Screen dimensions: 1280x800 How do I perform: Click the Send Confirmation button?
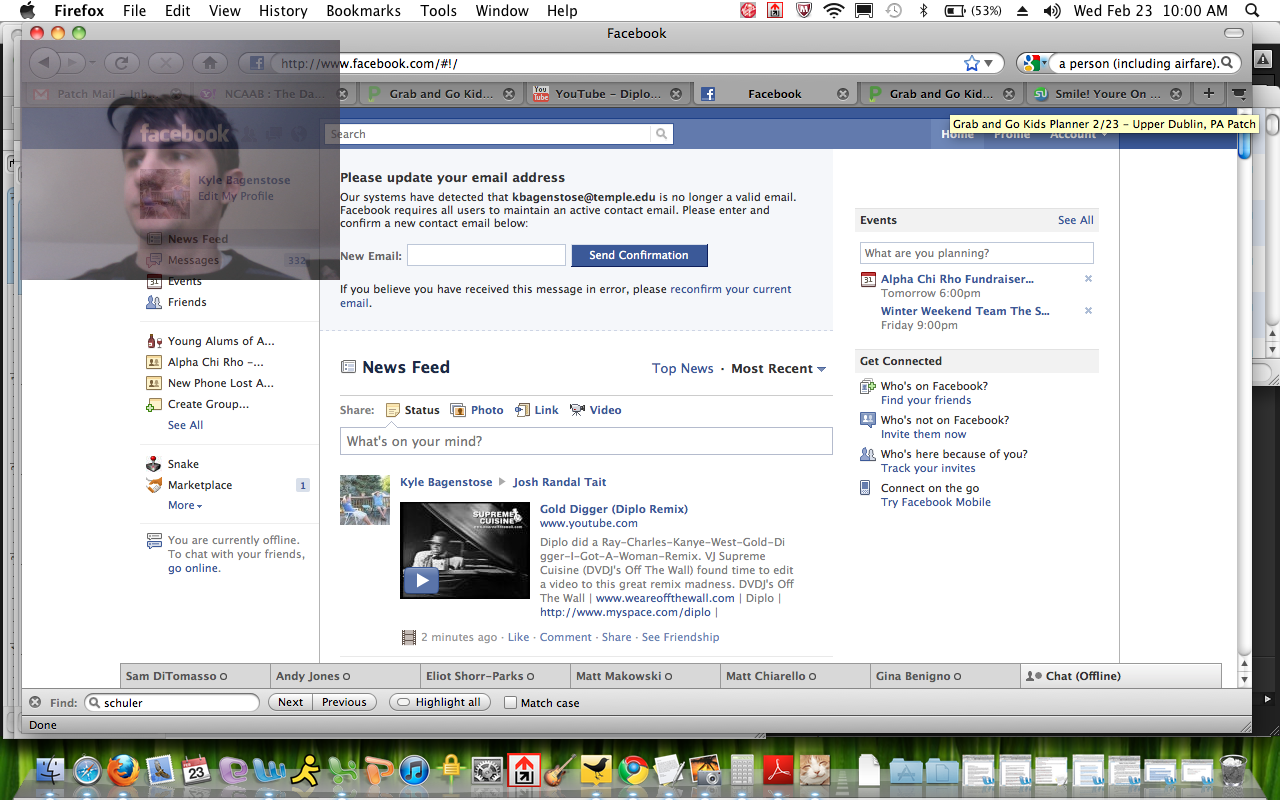[x=639, y=256]
